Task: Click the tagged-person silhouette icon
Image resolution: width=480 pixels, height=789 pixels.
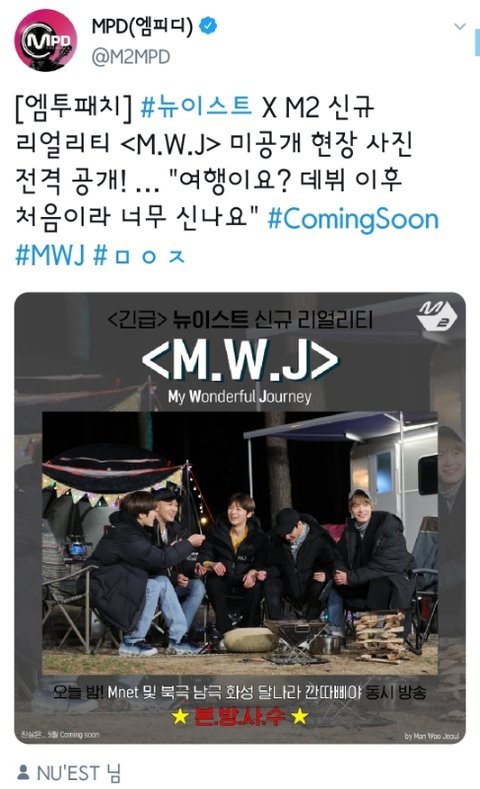Action: click(23, 771)
